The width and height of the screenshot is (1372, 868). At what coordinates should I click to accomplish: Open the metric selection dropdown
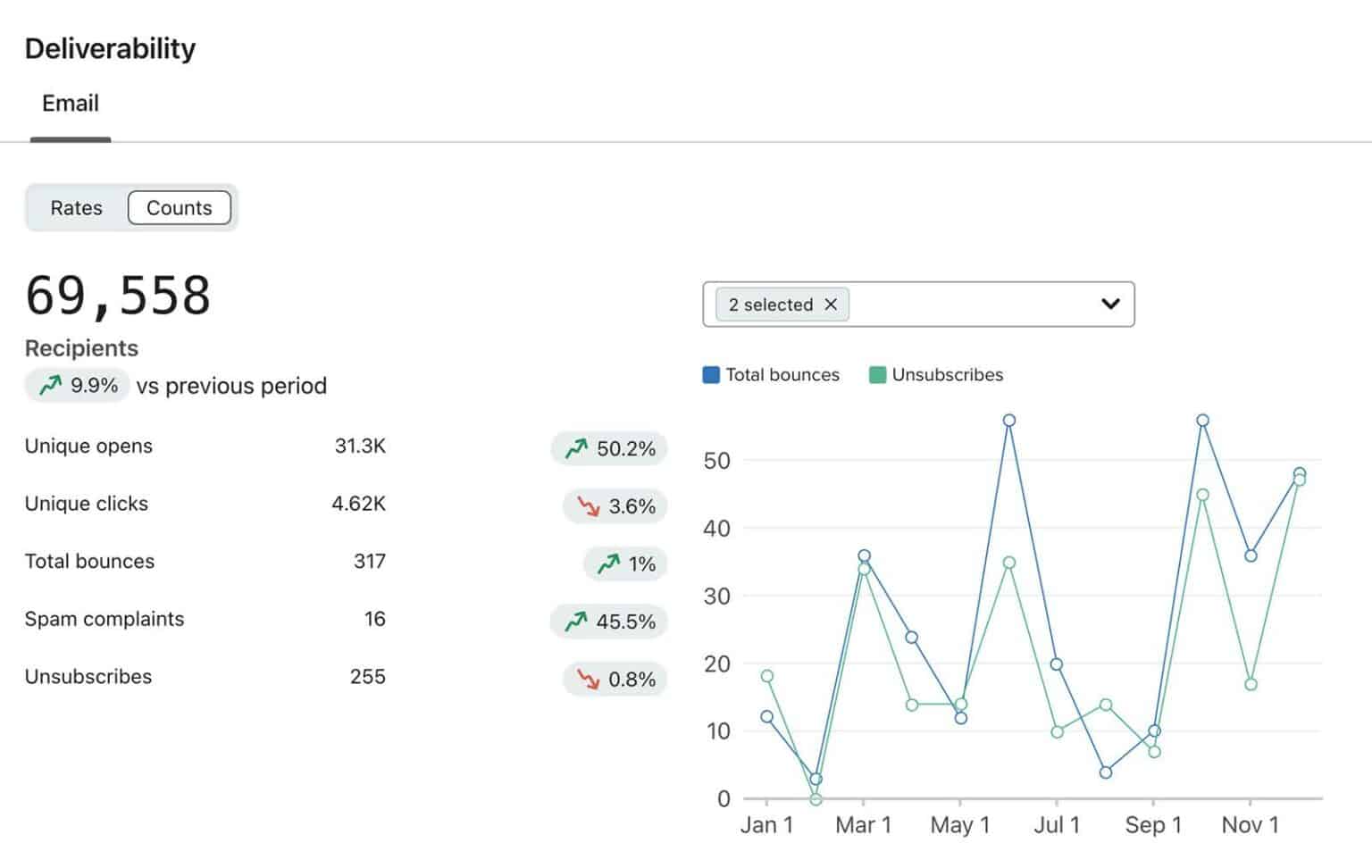[x=920, y=304]
